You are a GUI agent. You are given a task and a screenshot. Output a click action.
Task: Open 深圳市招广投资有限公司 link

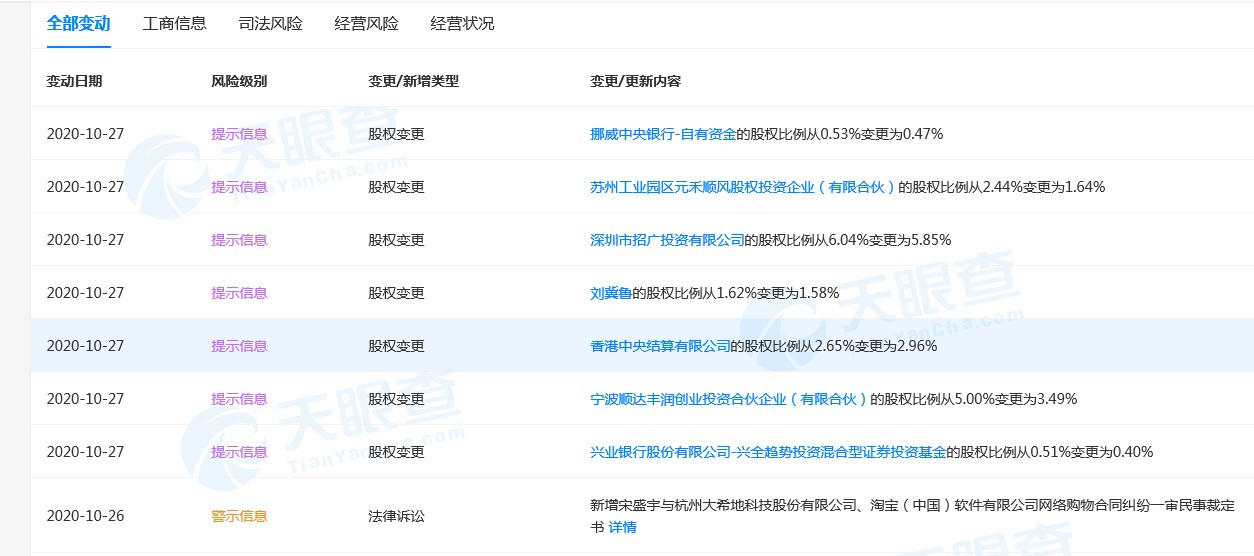point(667,239)
